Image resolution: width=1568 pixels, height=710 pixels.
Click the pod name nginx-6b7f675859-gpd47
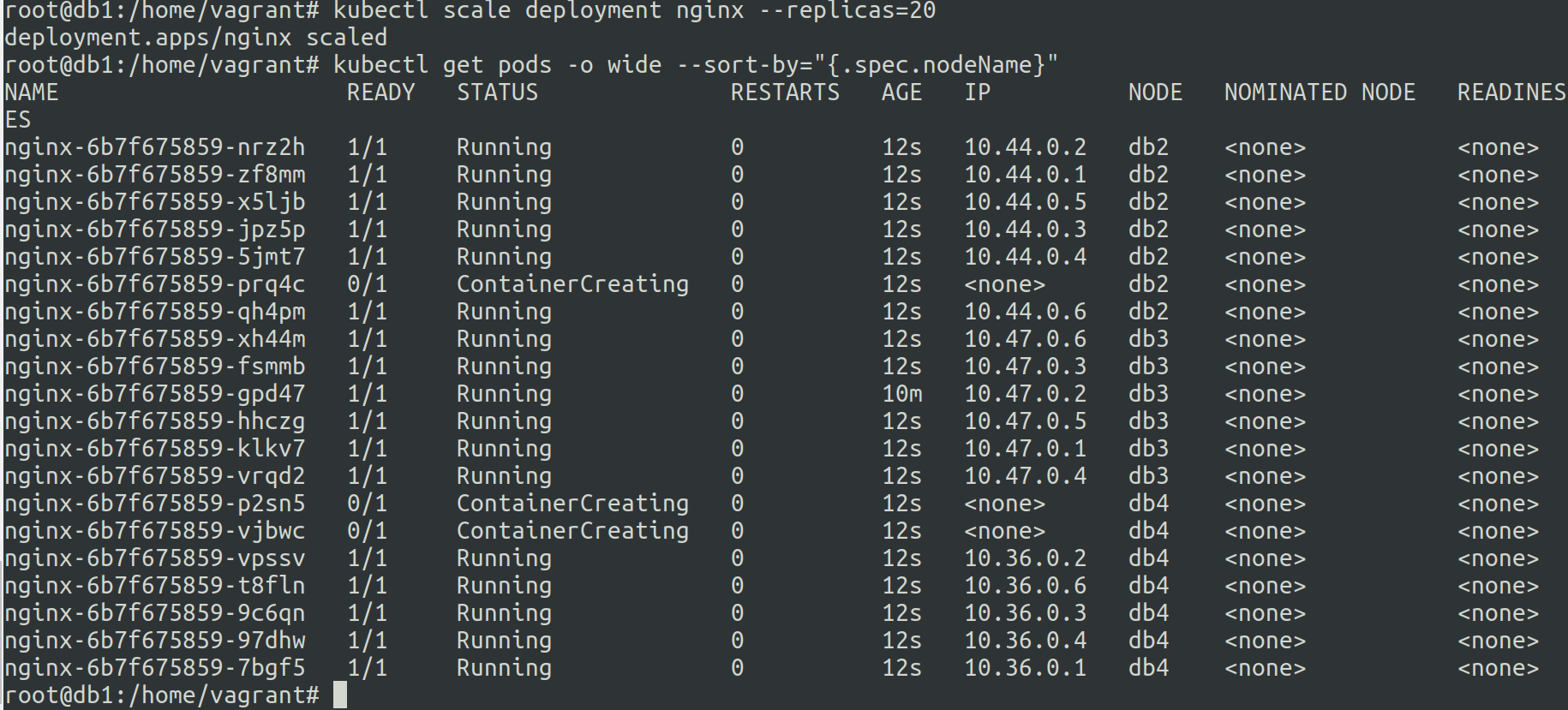[x=154, y=394]
